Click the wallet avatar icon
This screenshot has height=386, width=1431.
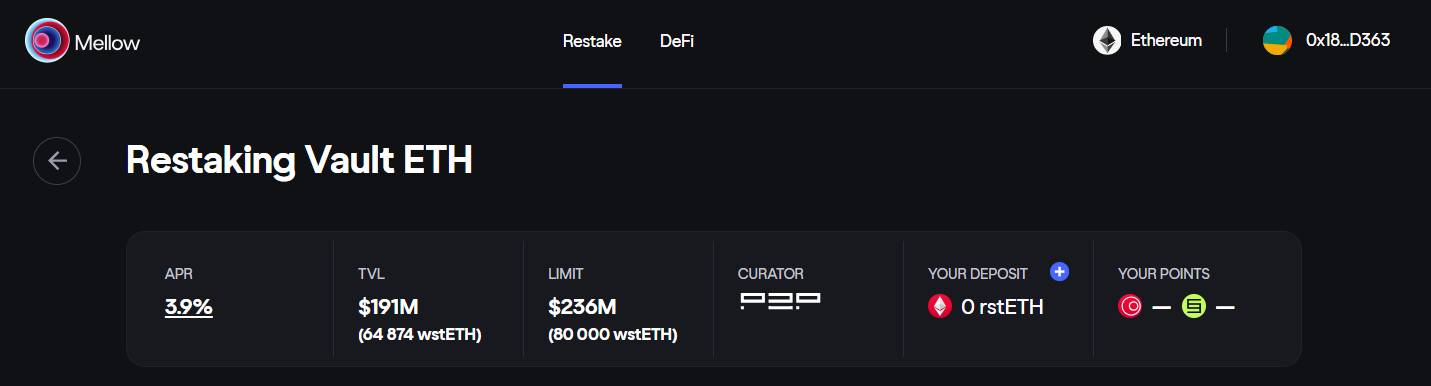1277,41
